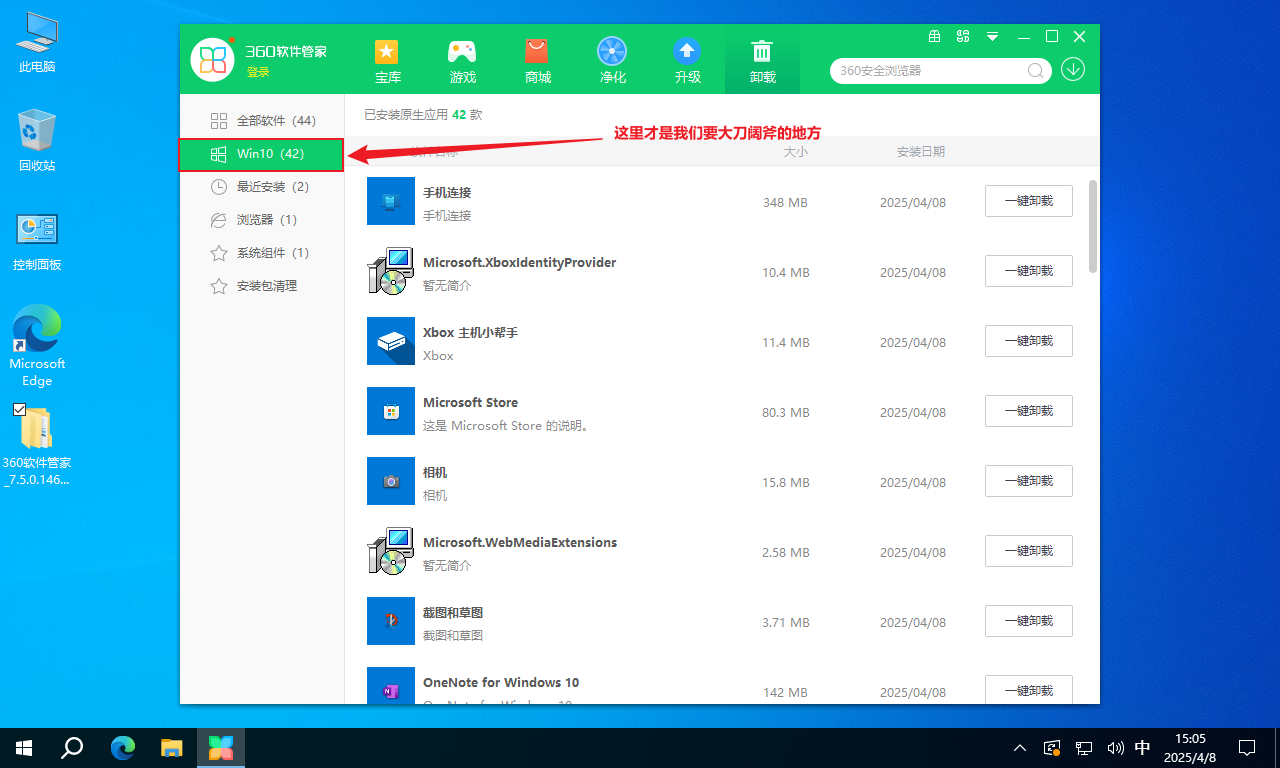
Task: Click the Microsoft.WebMediaExtensions name text
Action: 520,543
